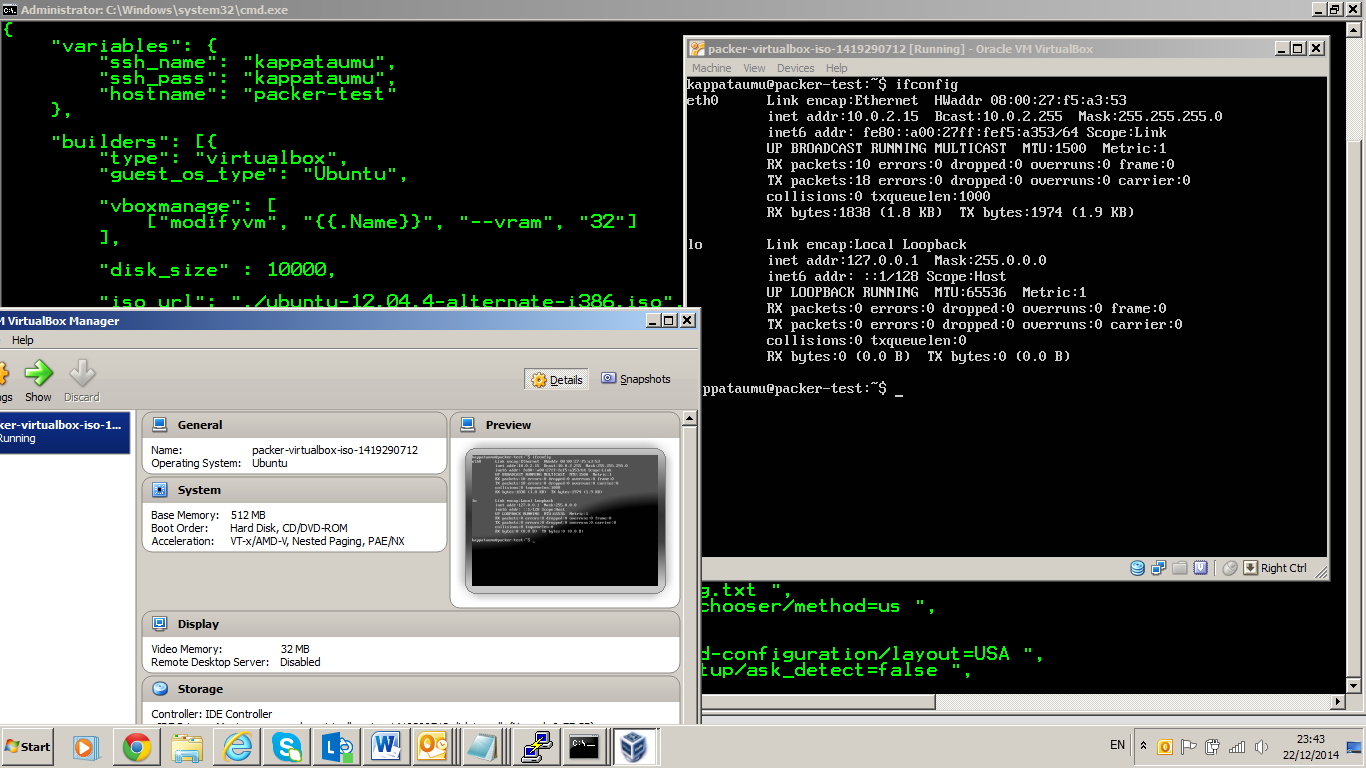Open the Devices menu in the VM window
This screenshot has height=768, width=1366.
(x=795, y=68)
